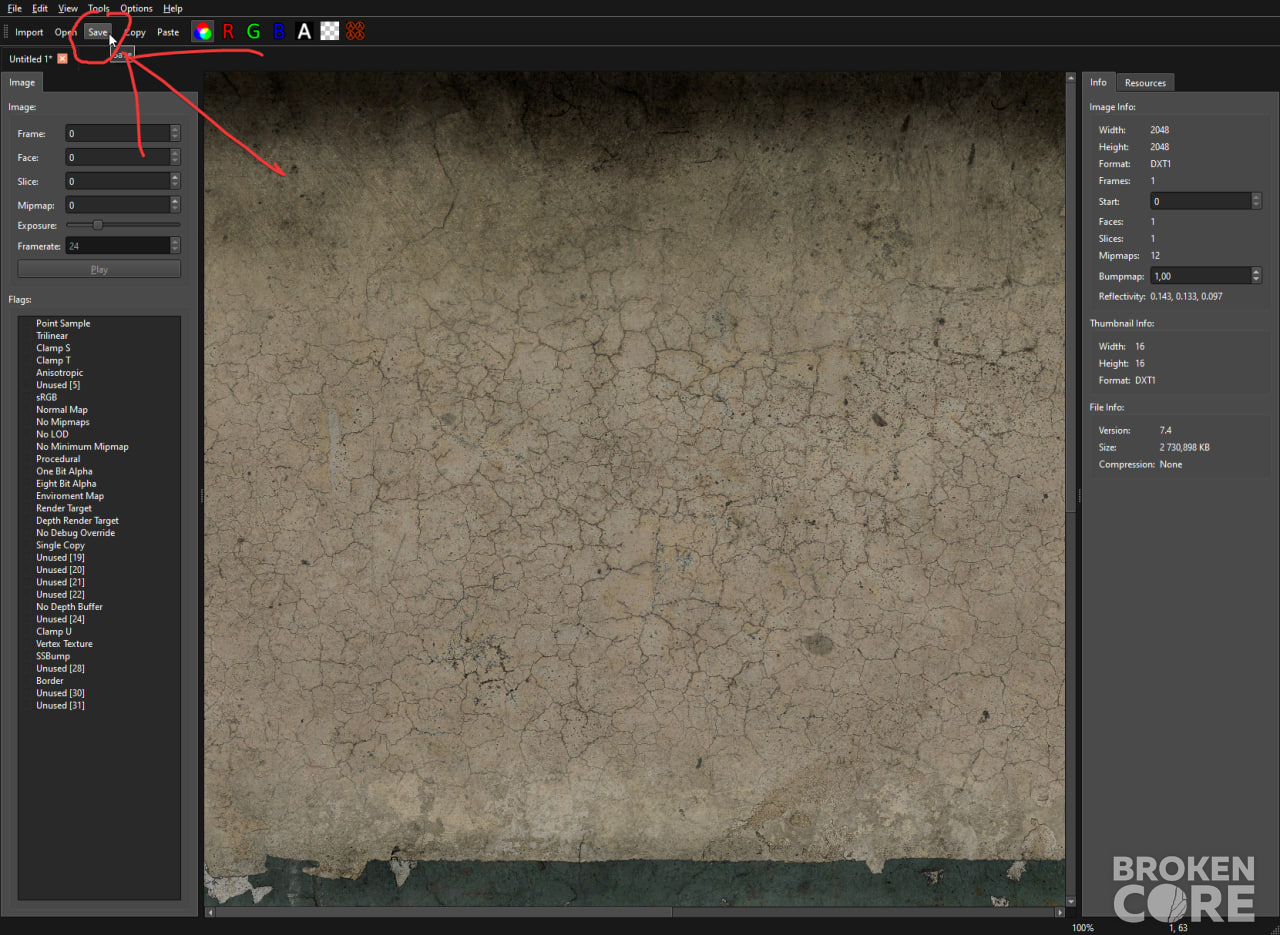The width and height of the screenshot is (1280, 935).
Task: Toggle the Anisotropic flag
Action: [59, 372]
